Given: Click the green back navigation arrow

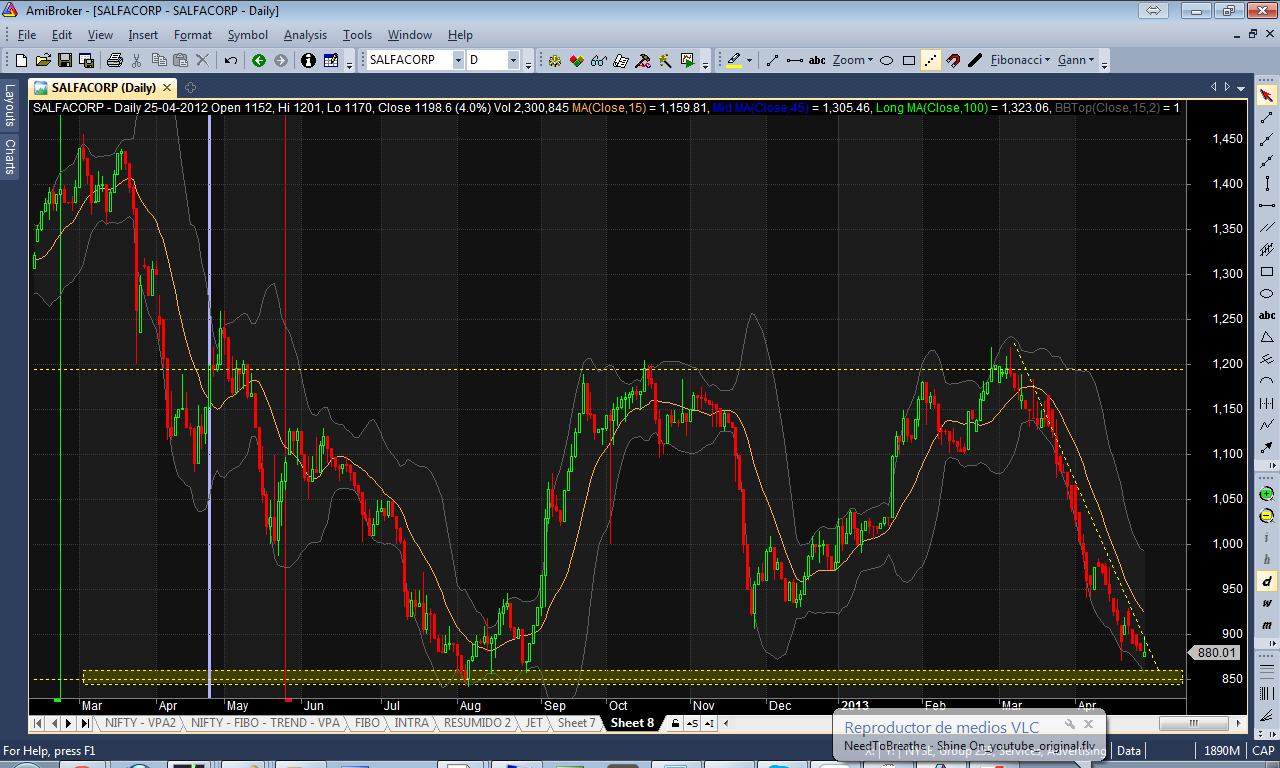Looking at the screenshot, I should pyautogui.click(x=259, y=60).
